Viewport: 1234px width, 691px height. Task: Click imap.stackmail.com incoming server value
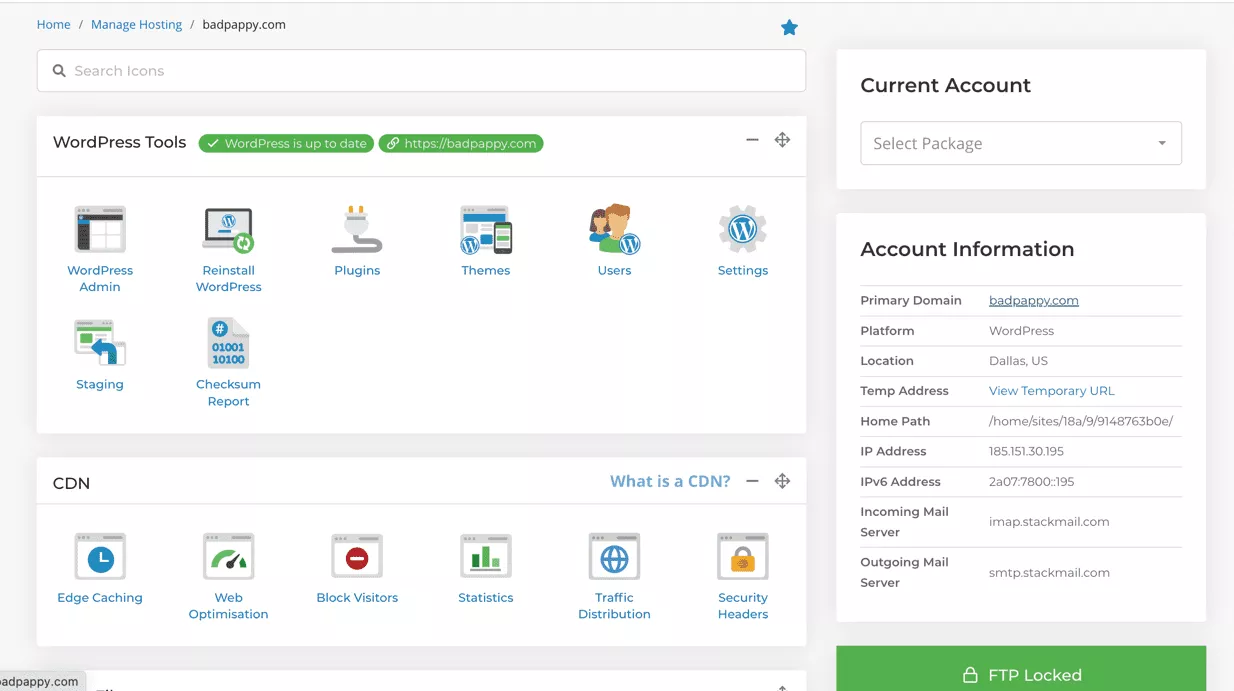click(1049, 522)
